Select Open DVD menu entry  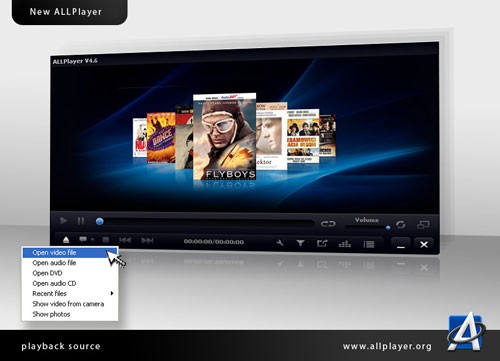tap(70, 273)
